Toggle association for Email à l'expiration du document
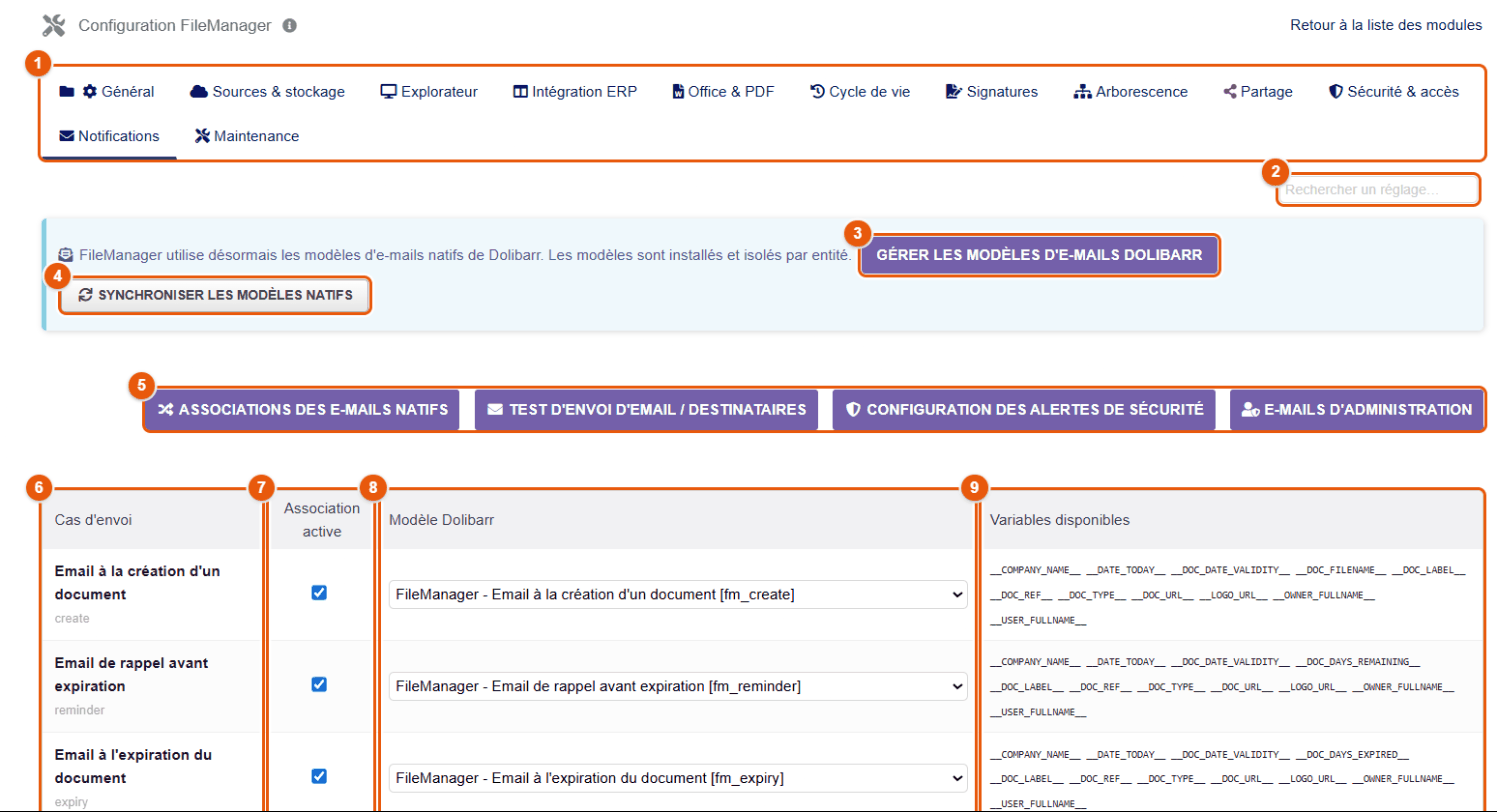 [319, 777]
